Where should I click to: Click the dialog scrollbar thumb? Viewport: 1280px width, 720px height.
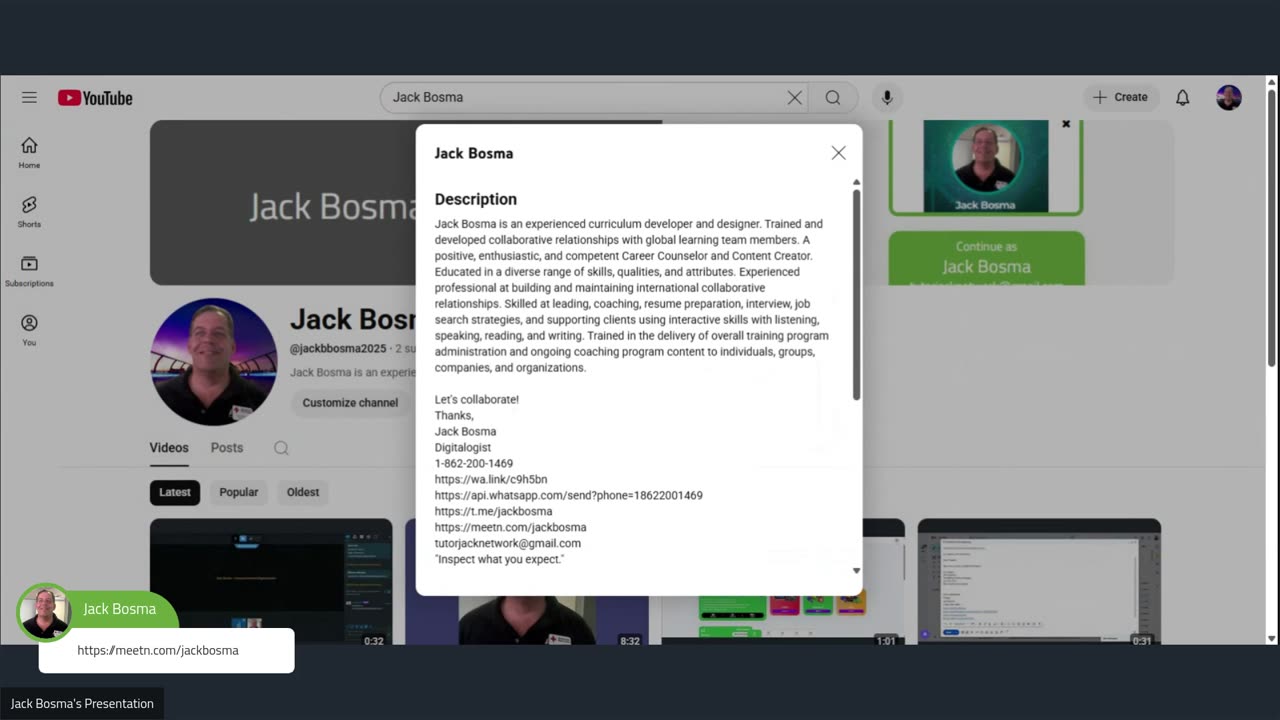pyautogui.click(x=856, y=295)
